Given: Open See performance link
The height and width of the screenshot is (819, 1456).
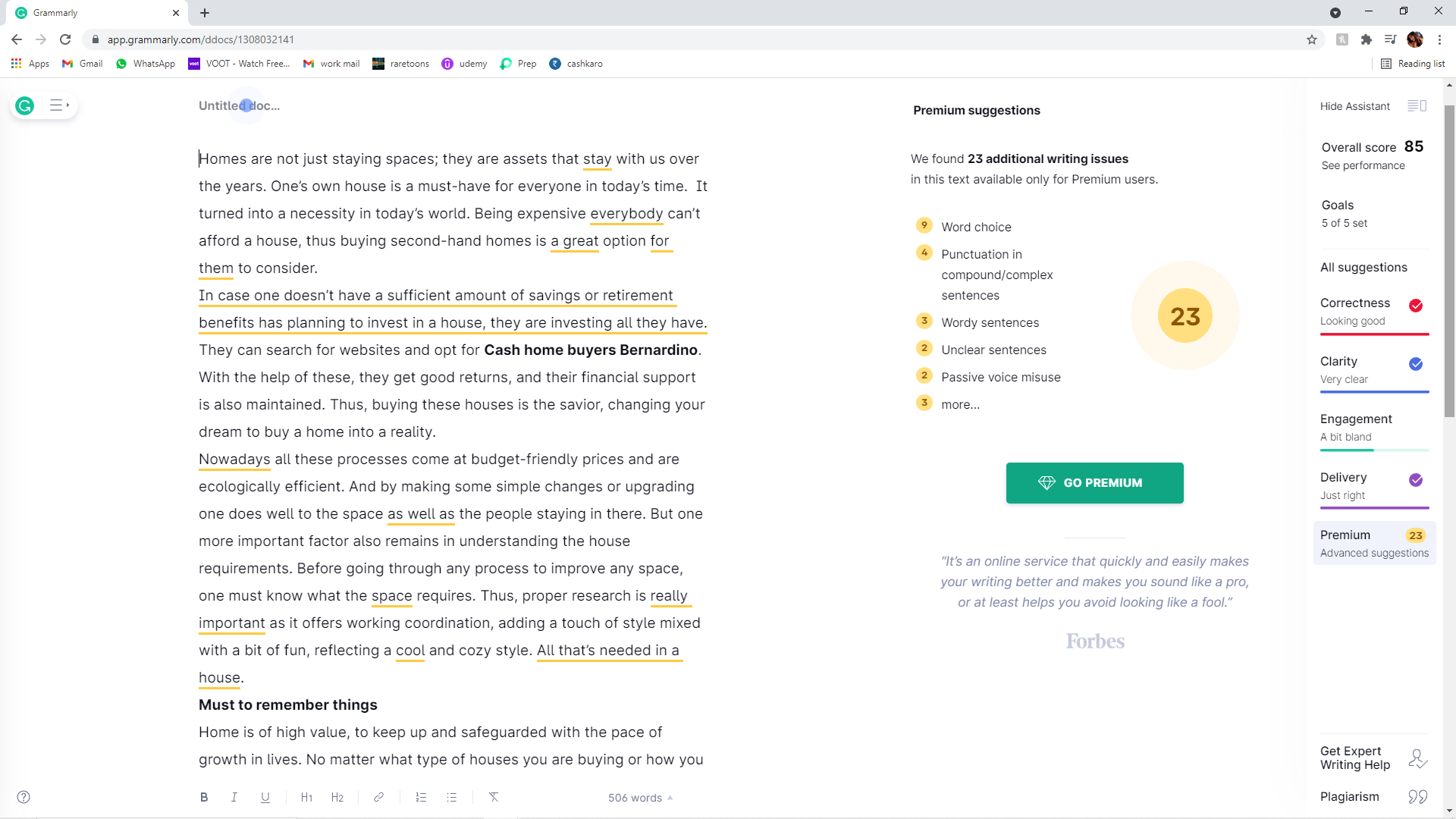Looking at the screenshot, I should pyautogui.click(x=1363, y=166).
